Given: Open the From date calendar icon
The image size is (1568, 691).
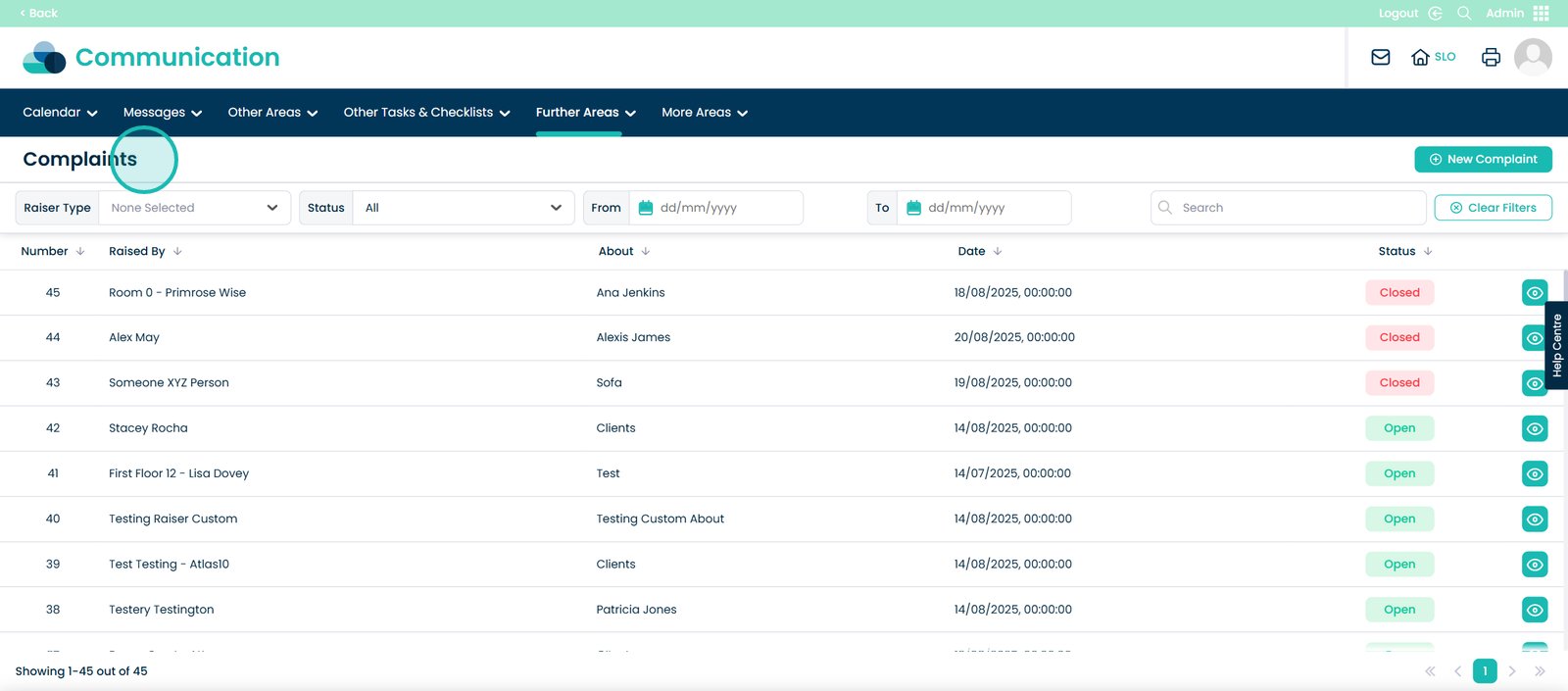Looking at the screenshot, I should click(646, 208).
